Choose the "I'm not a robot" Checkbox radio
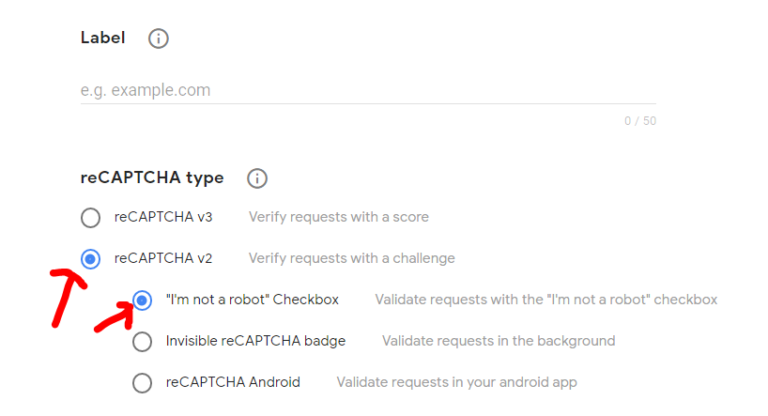The image size is (768, 416). pyautogui.click(x=142, y=300)
